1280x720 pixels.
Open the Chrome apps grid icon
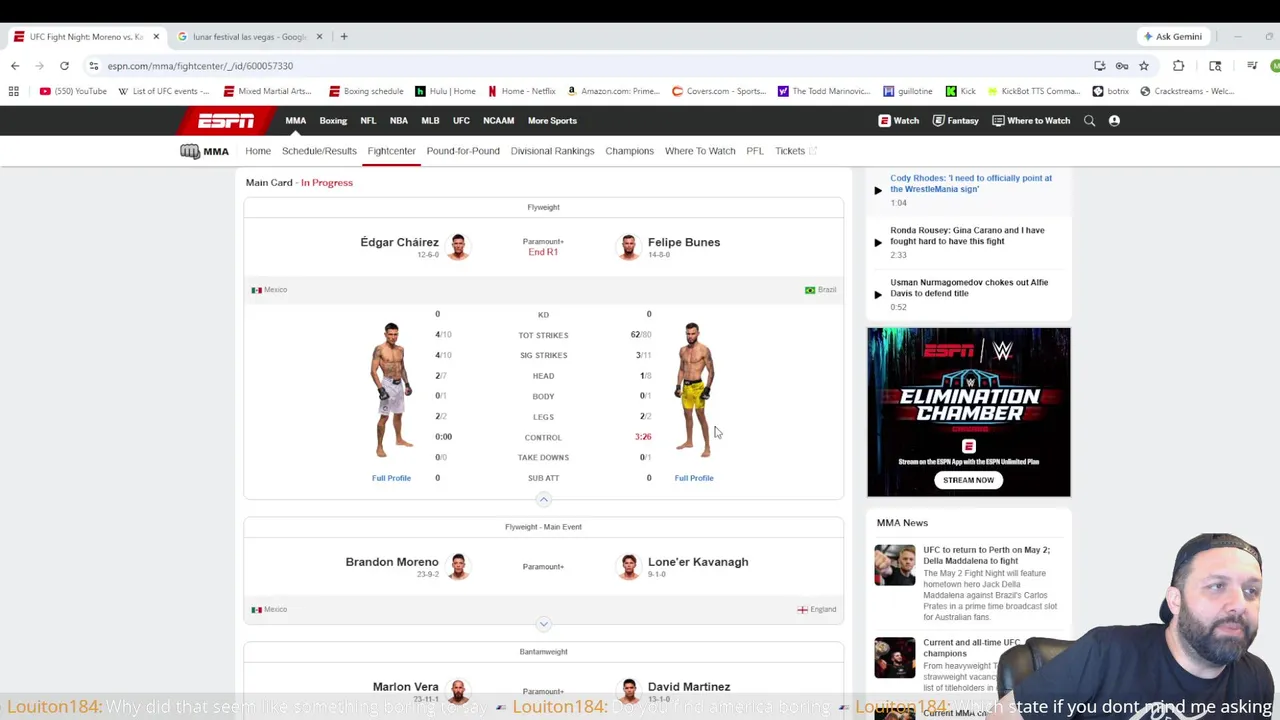(x=13, y=91)
